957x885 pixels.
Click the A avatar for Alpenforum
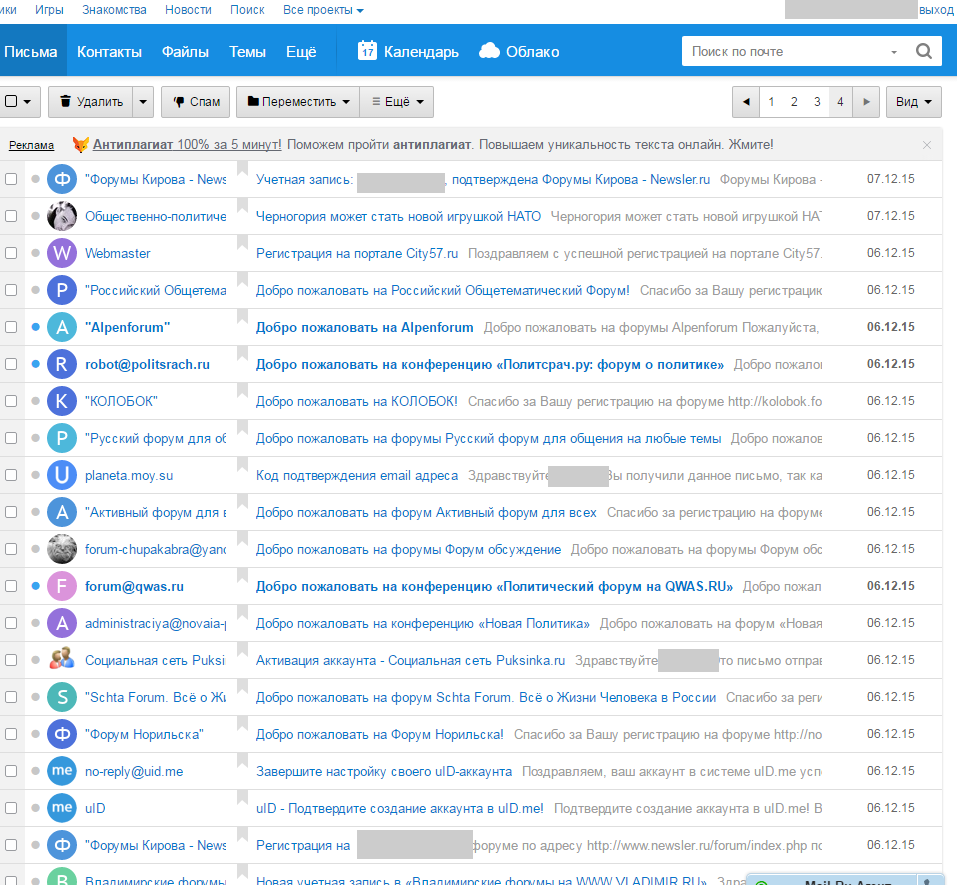(62, 327)
